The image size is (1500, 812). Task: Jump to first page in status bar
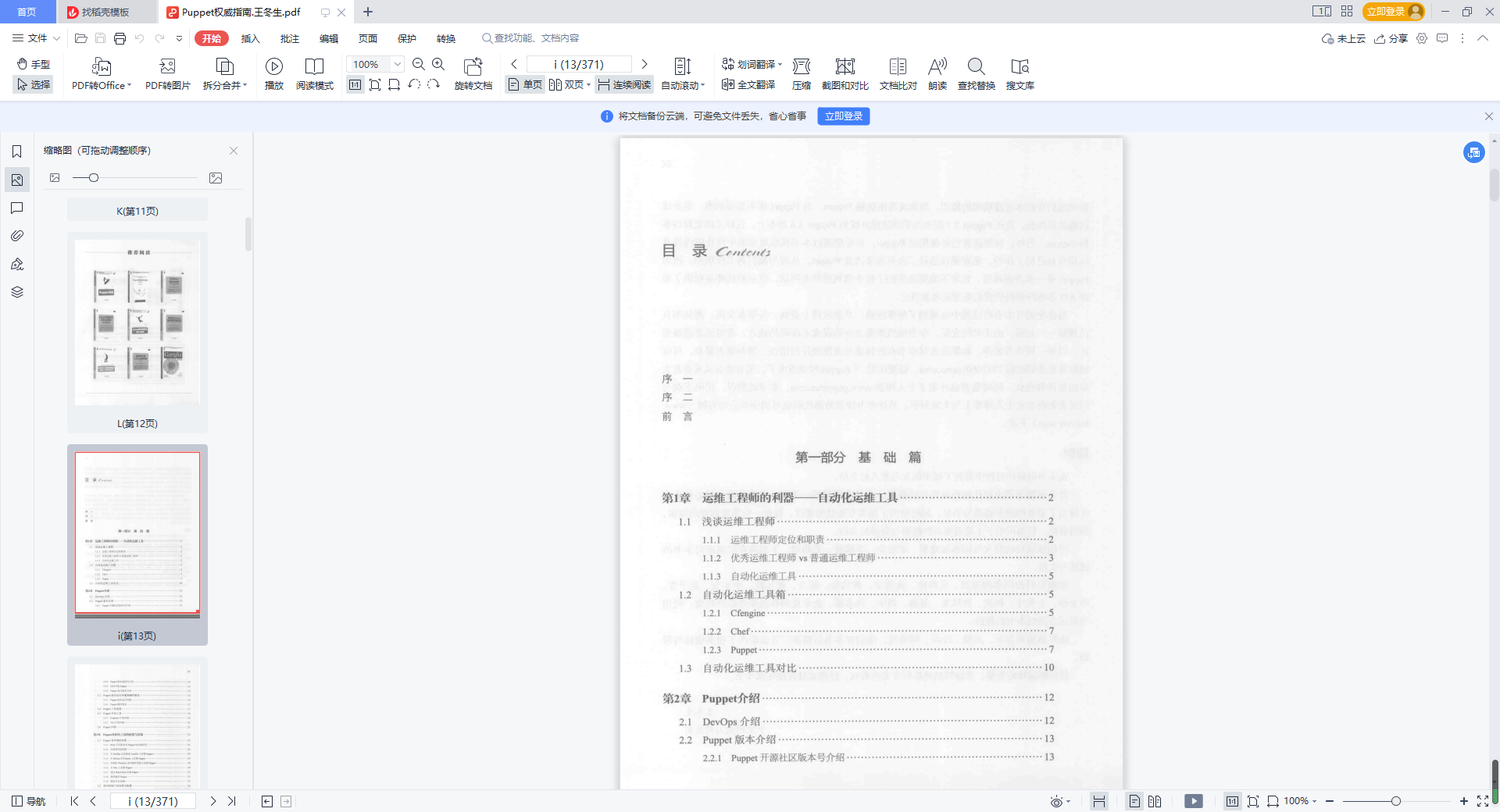click(74, 801)
